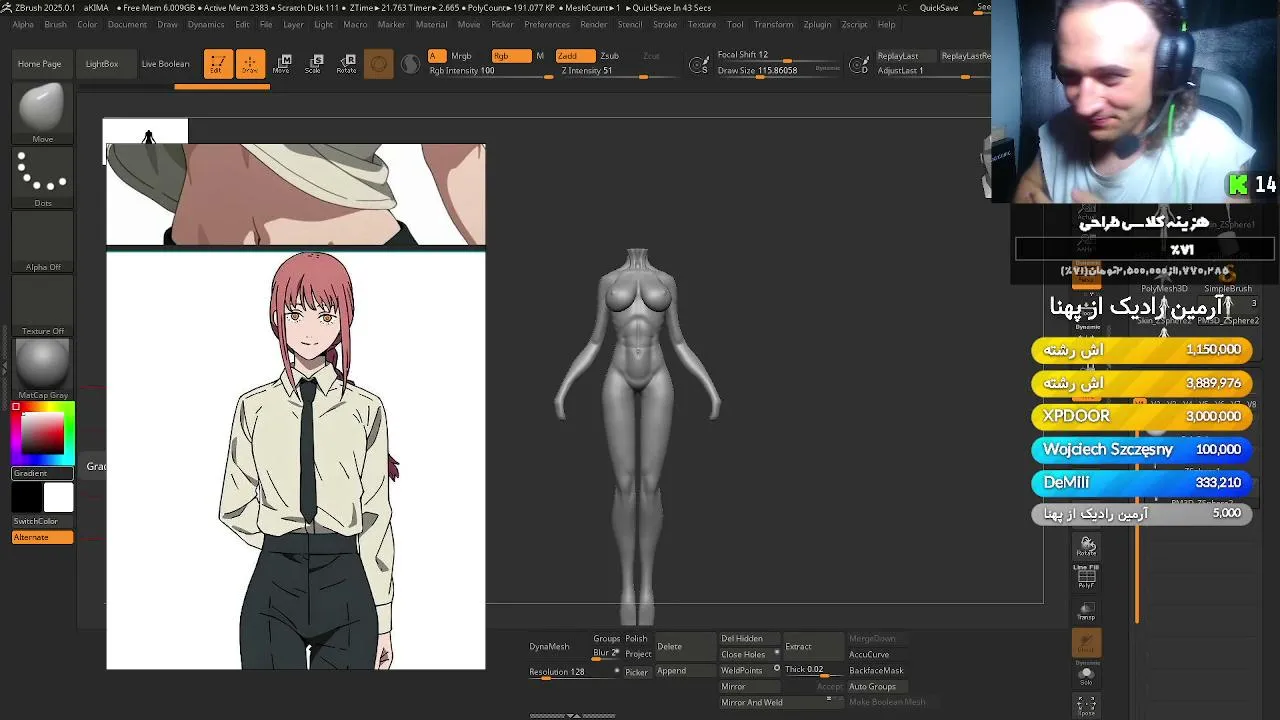Open the Alpha menu
The width and height of the screenshot is (1280, 720).
[x=22, y=25]
